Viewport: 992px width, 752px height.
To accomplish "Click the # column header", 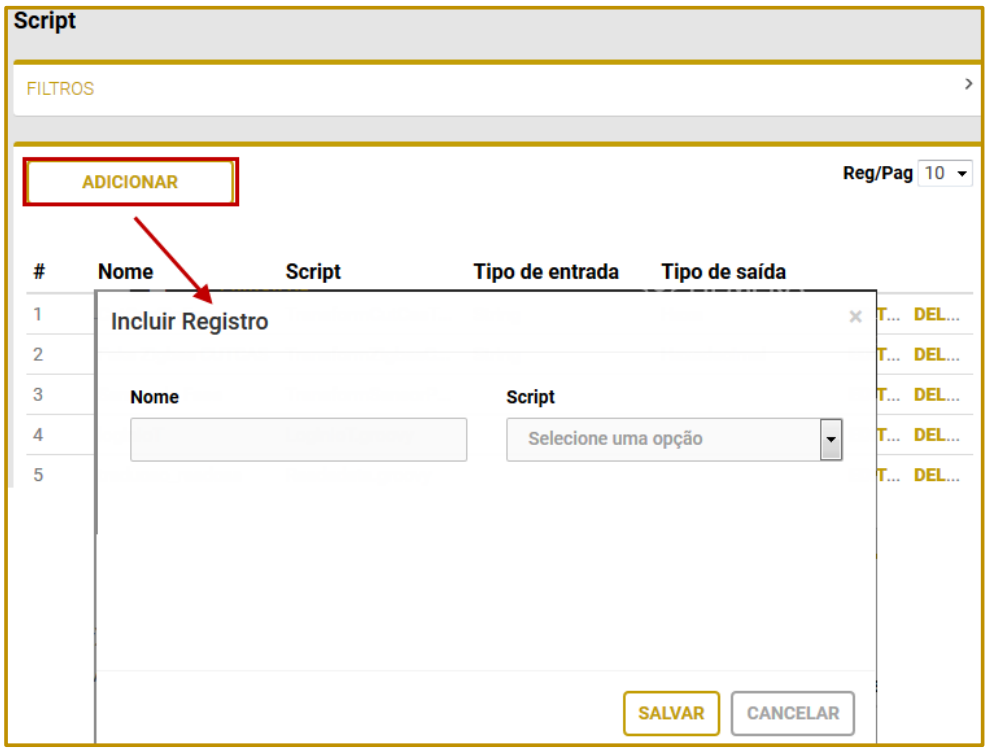I will (x=39, y=272).
